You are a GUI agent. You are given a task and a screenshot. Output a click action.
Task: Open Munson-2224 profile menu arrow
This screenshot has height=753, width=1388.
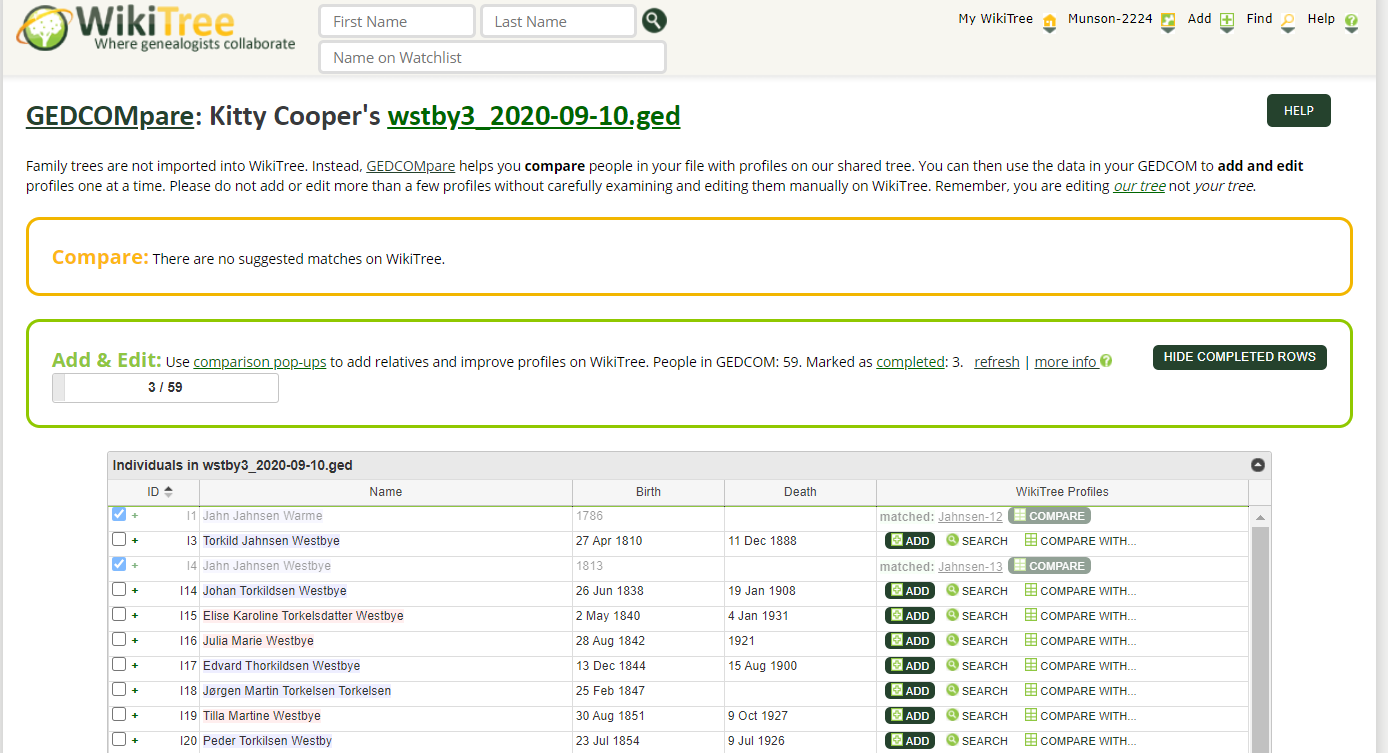point(1167,23)
